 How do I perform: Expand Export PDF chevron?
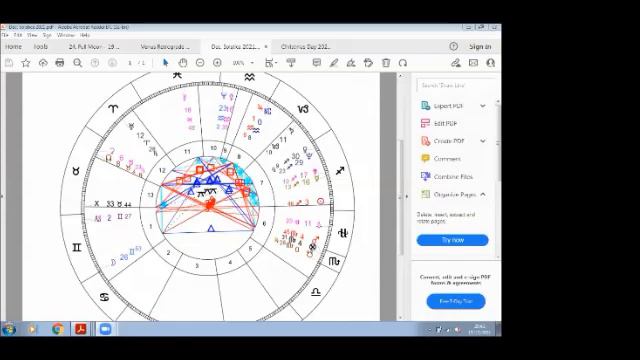coord(483,106)
